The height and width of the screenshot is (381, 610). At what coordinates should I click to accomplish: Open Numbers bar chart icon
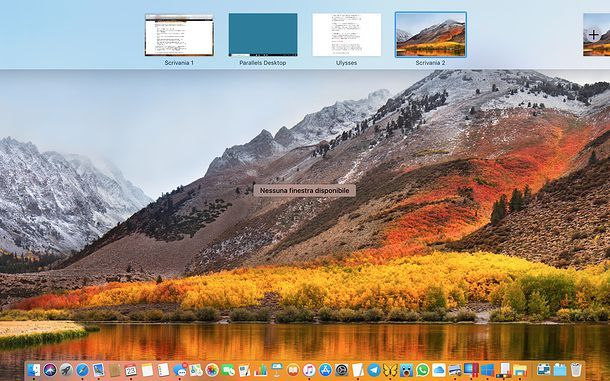(261, 370)
